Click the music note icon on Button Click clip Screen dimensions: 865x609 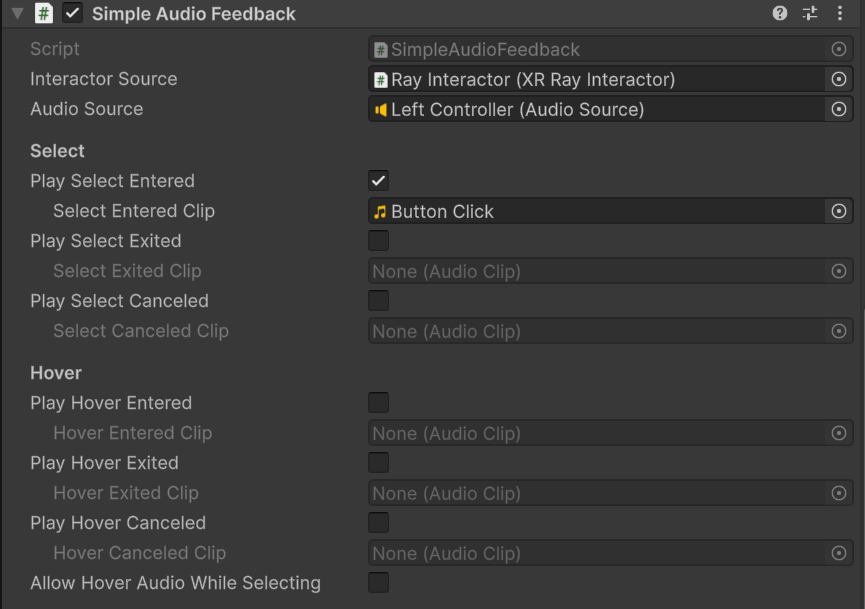tap(379, 211)
